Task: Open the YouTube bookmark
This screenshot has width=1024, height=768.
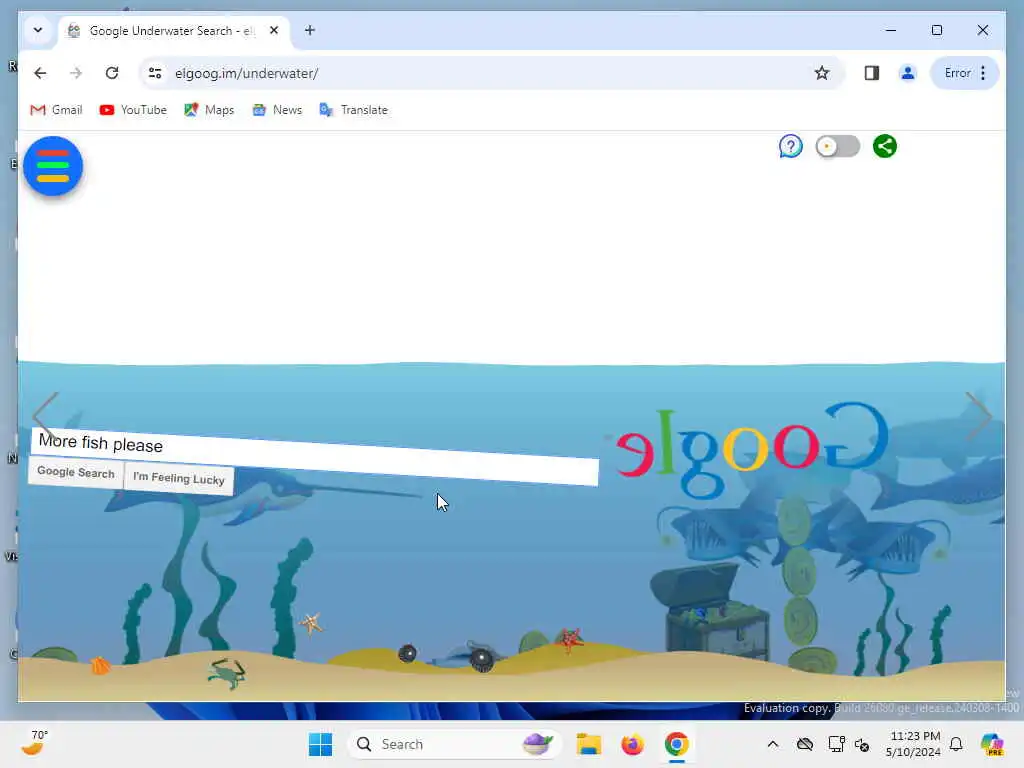Action: point(133,110)
